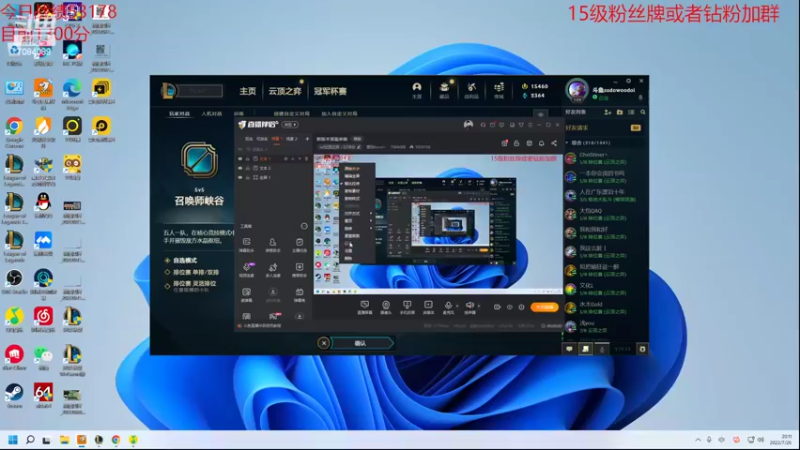Switch to 云顶之弈 tab
The height and width of the screenshot is (450, 800).
point(285,91)
